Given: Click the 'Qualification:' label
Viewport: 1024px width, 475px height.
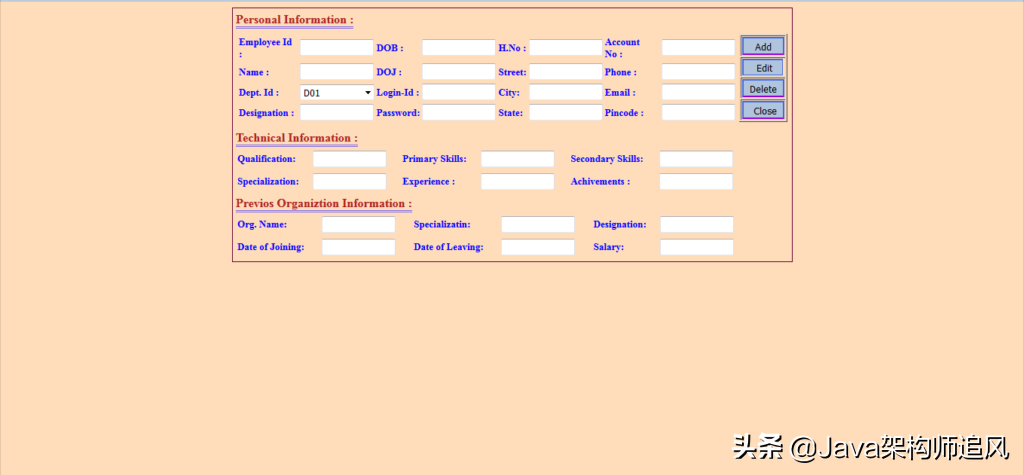Looking at the screenshot, I should click(266, 159).
